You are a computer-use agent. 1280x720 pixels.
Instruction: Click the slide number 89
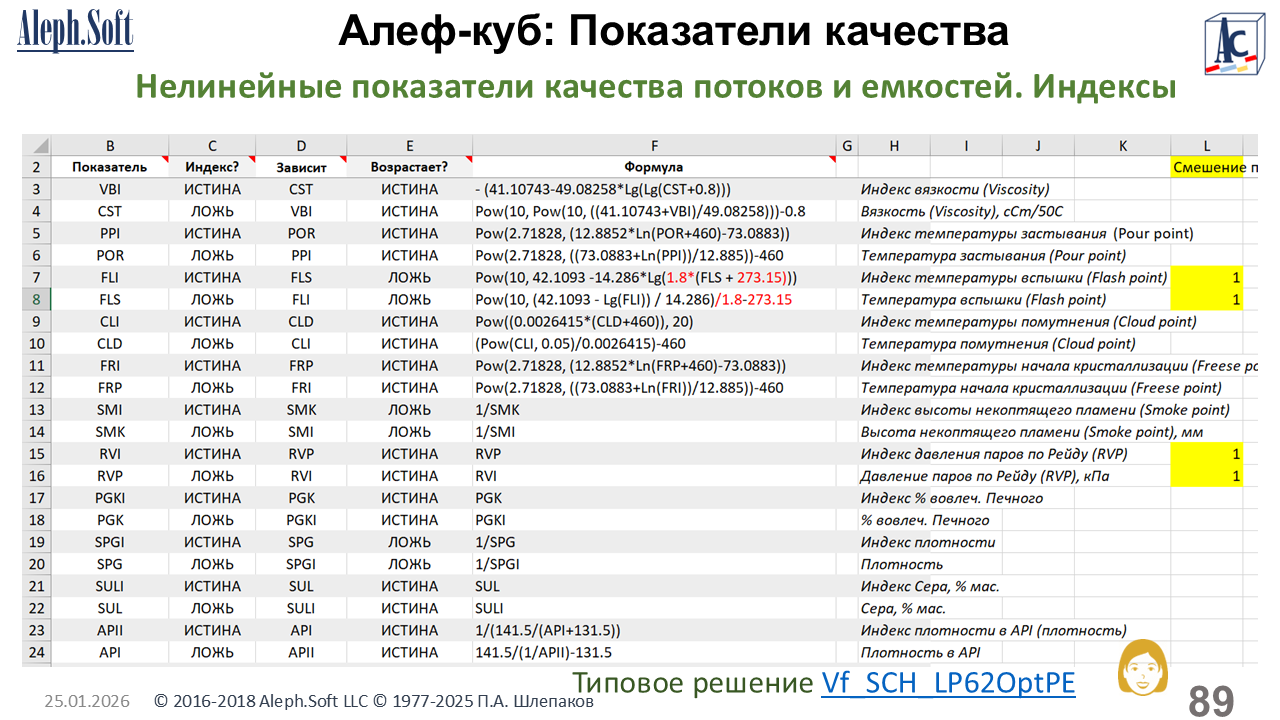pyautogui.click(x=1210, y=700)
